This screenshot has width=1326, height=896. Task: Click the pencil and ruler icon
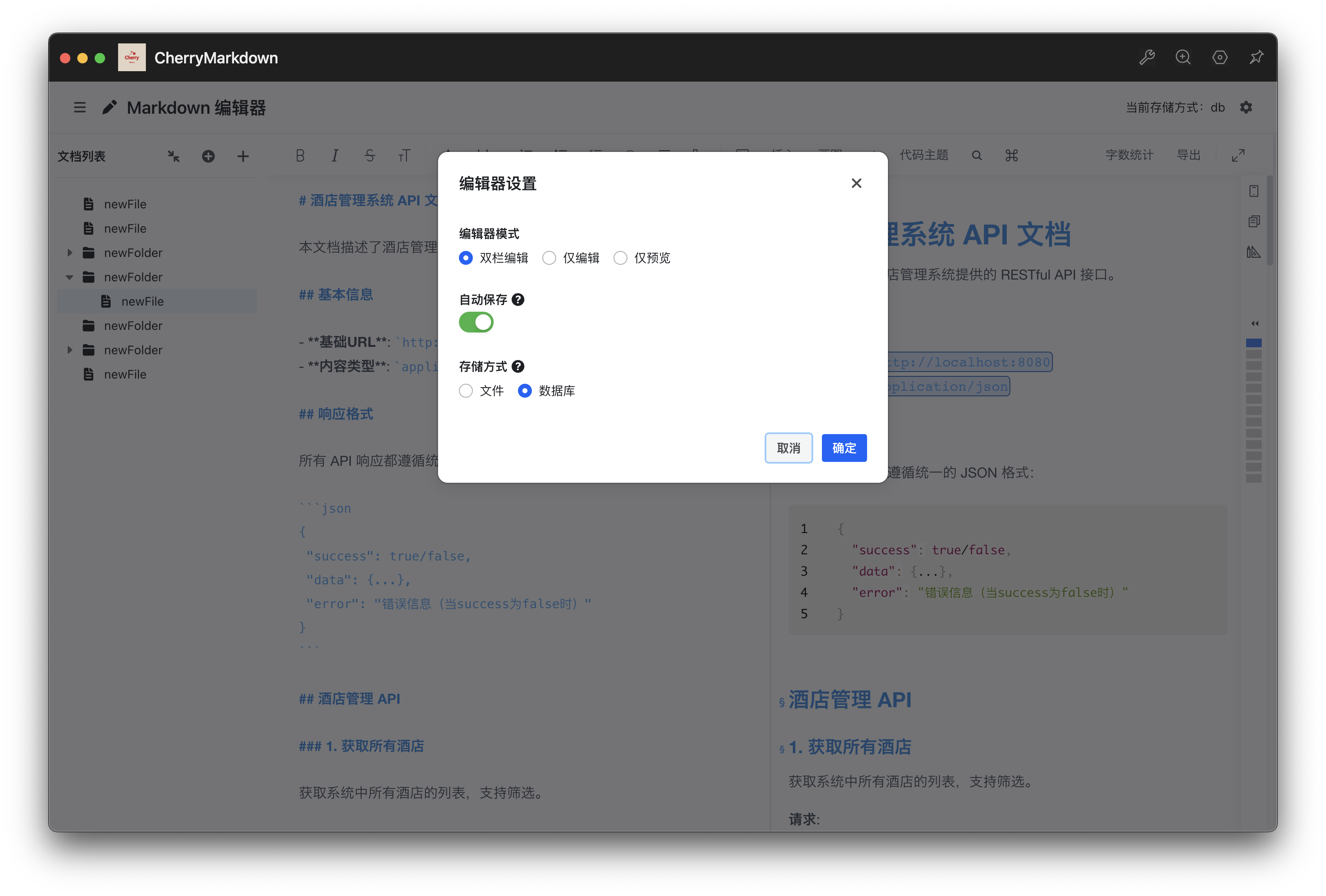tap(1253, 252)
